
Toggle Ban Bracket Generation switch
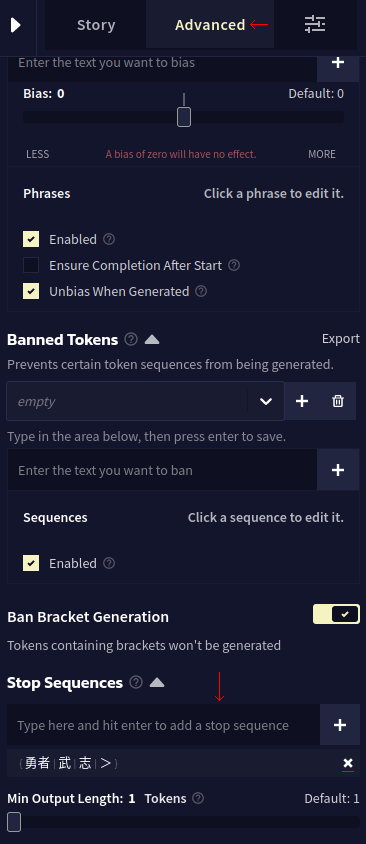[x=336, y=614]
